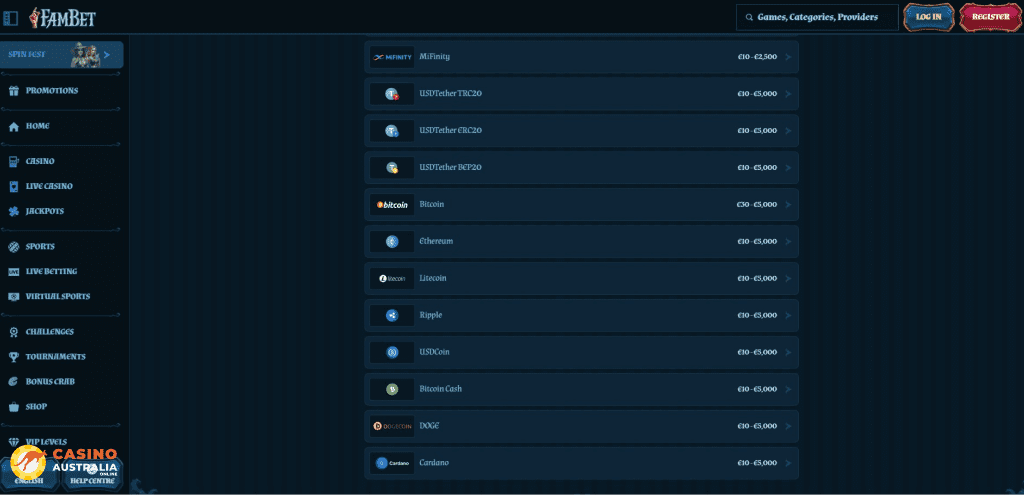Click the Jackpots clover icon
Image resolution: width=1024 pixels, height=495 pixels.
(13, 212)
